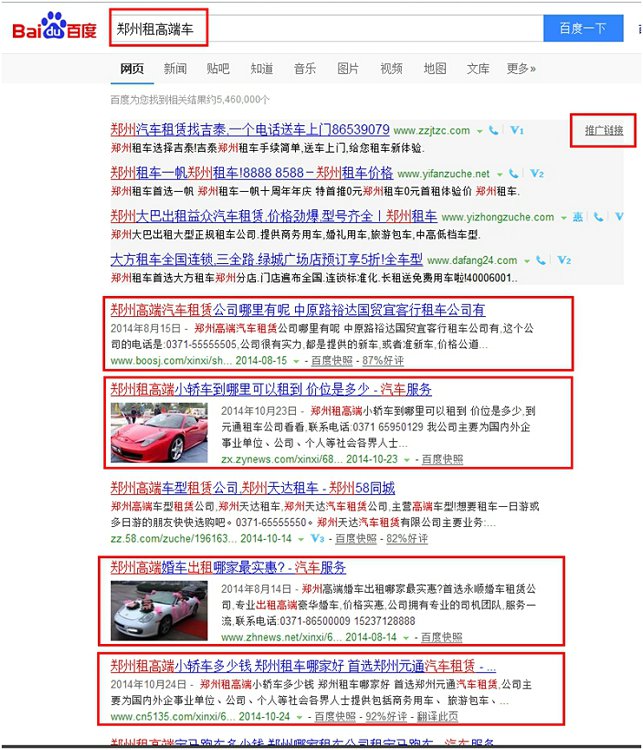Image resolution: width=643 pixels, height=750 pixels.
Task: Open result 郑州租高端小轿车多少钱
Action: [x=303, y=666]
